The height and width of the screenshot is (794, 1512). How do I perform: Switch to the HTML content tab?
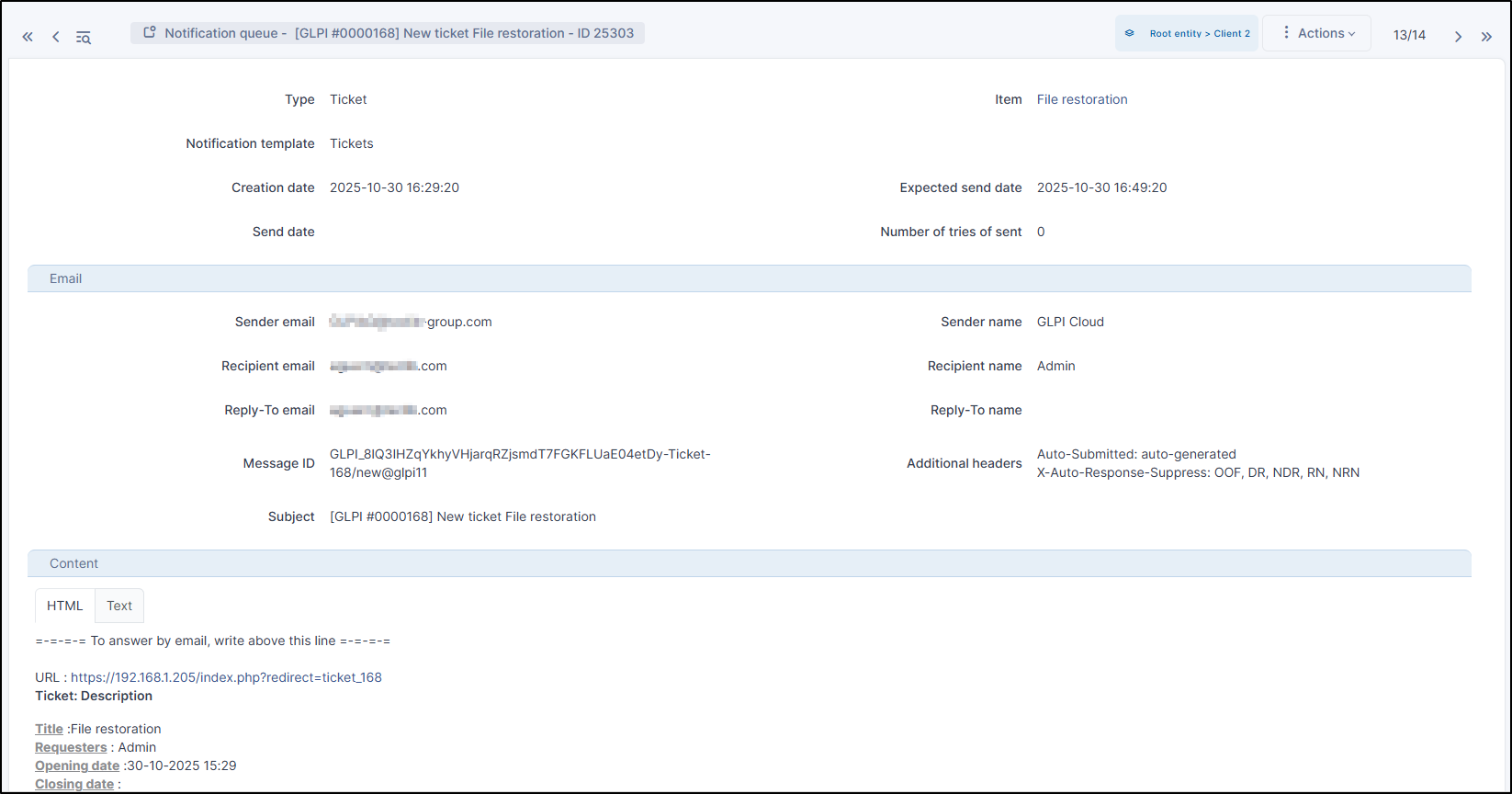point(65,606)
